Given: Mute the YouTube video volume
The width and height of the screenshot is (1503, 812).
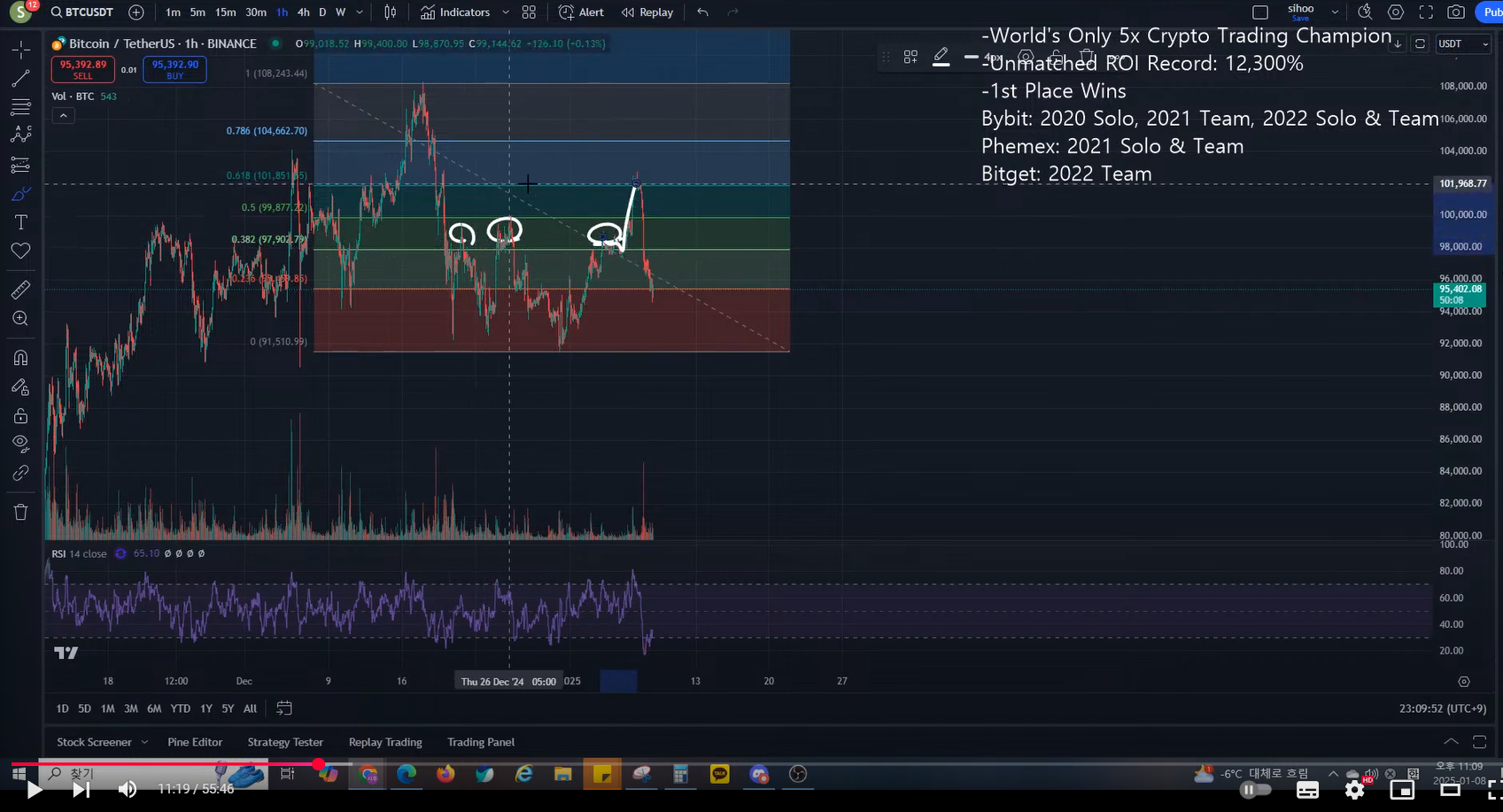Looking at the screenshot, I should 128,789.
